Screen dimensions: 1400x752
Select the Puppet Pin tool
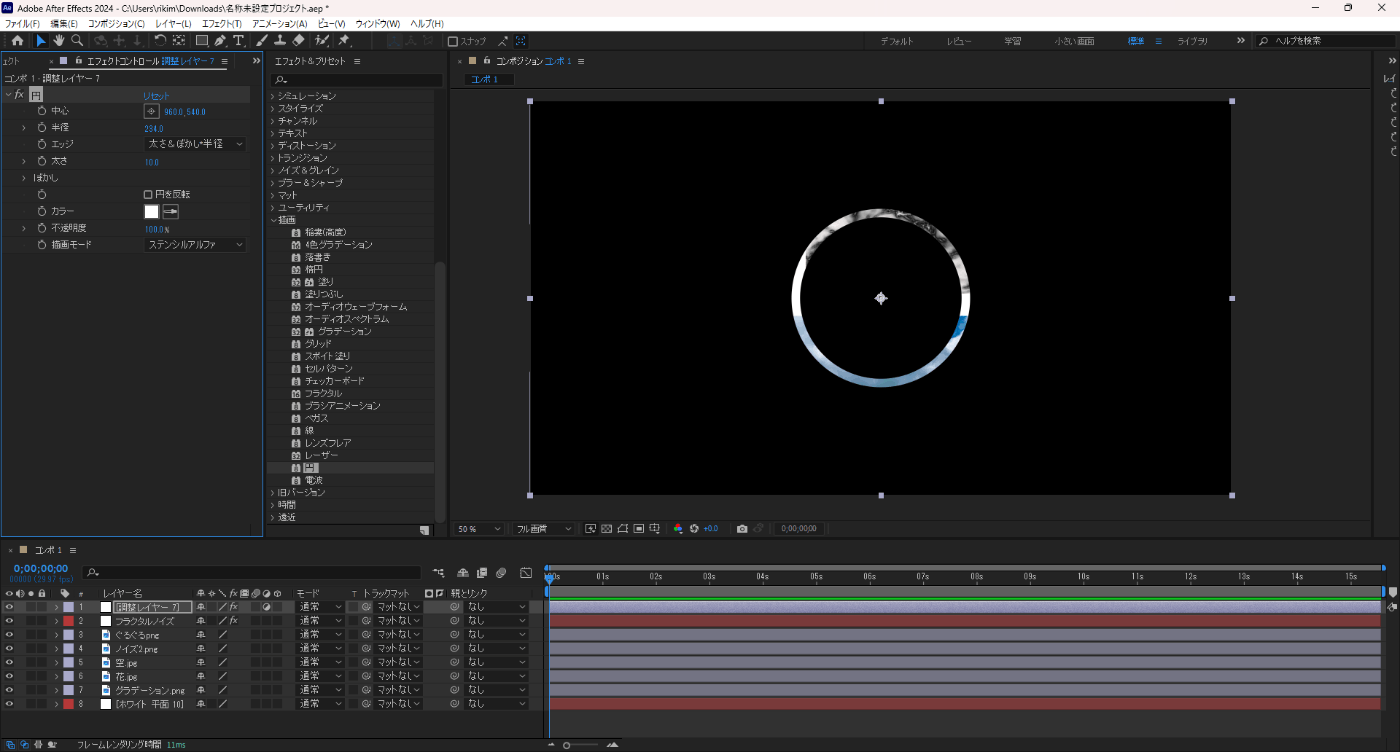tap(344, 41)
